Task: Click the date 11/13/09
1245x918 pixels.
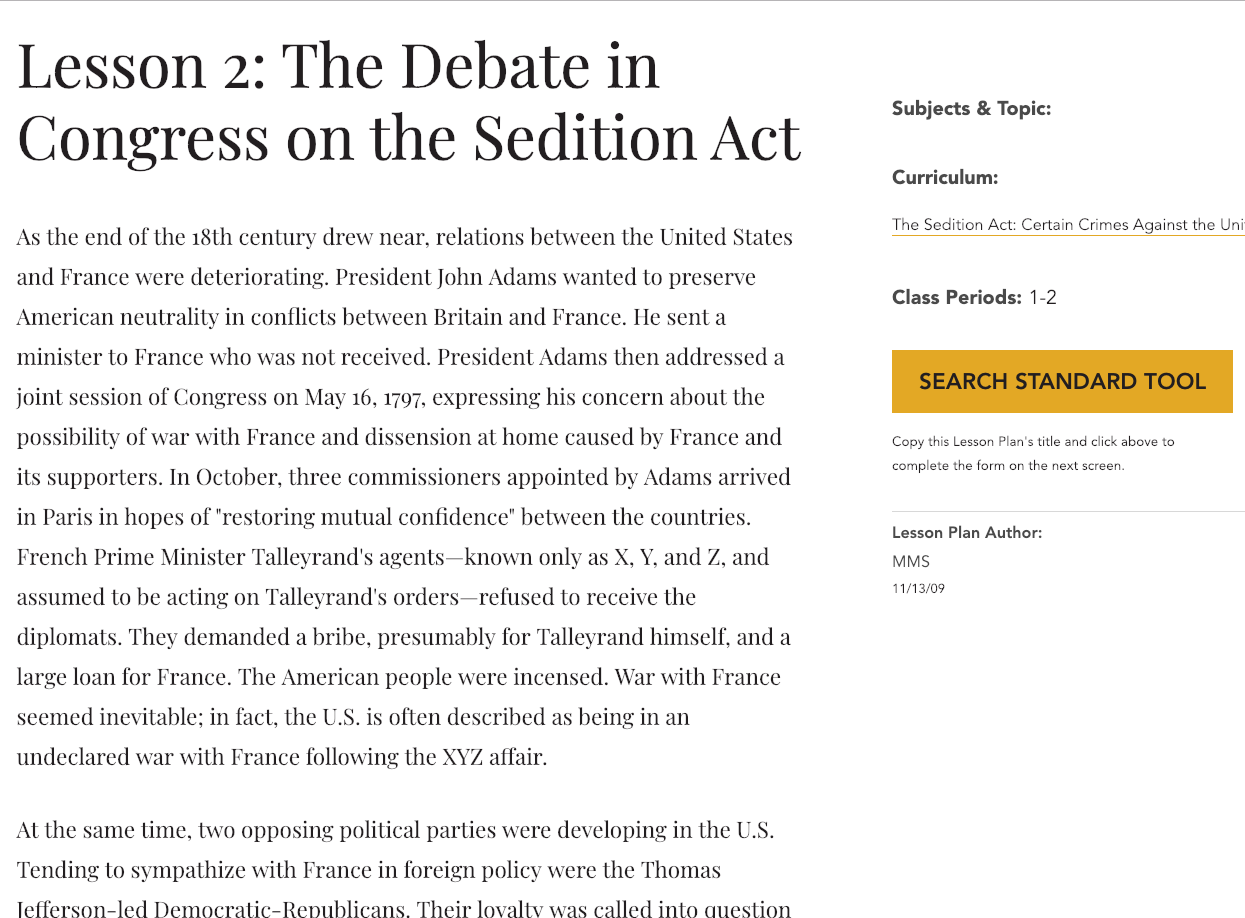Action: [x=918, y=588]
